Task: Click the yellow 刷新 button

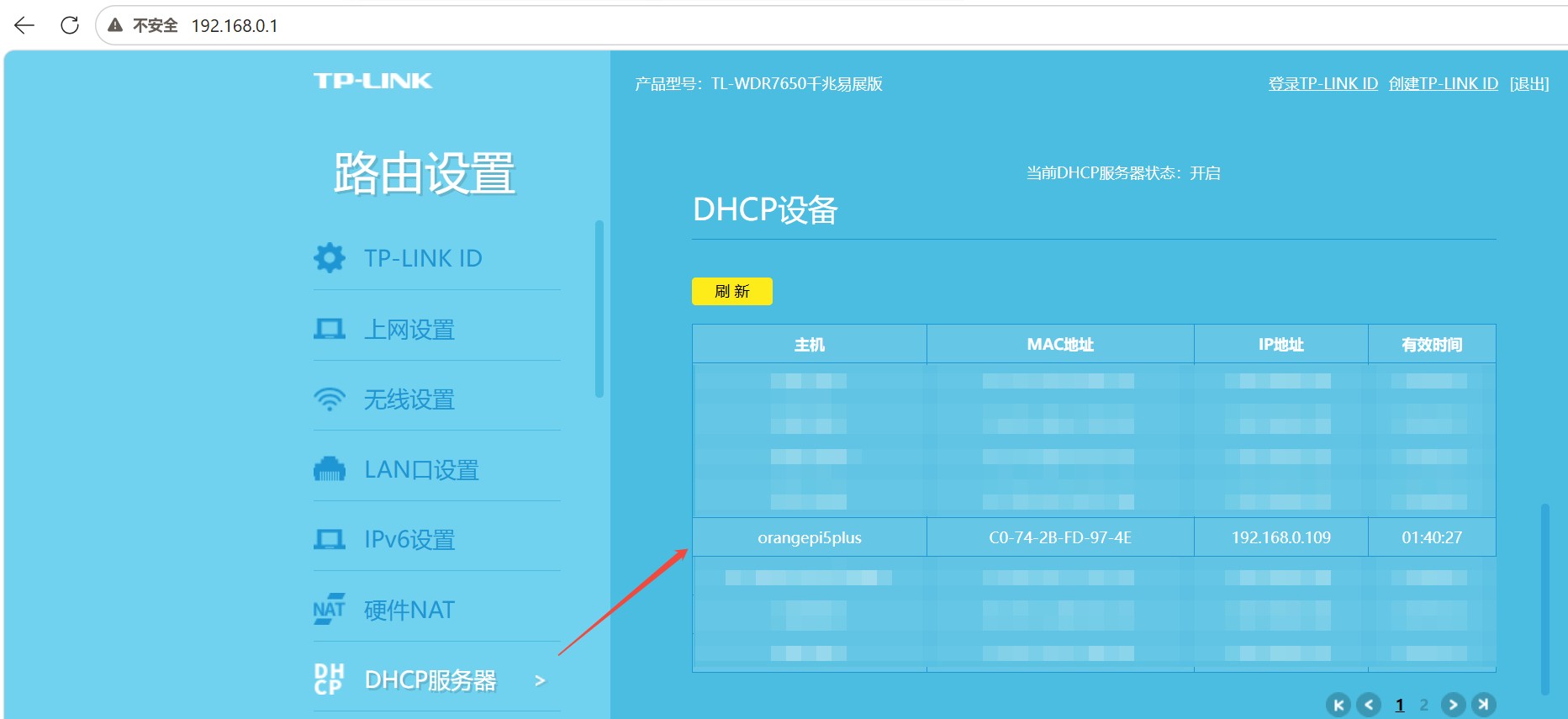Action: point(731,291)
